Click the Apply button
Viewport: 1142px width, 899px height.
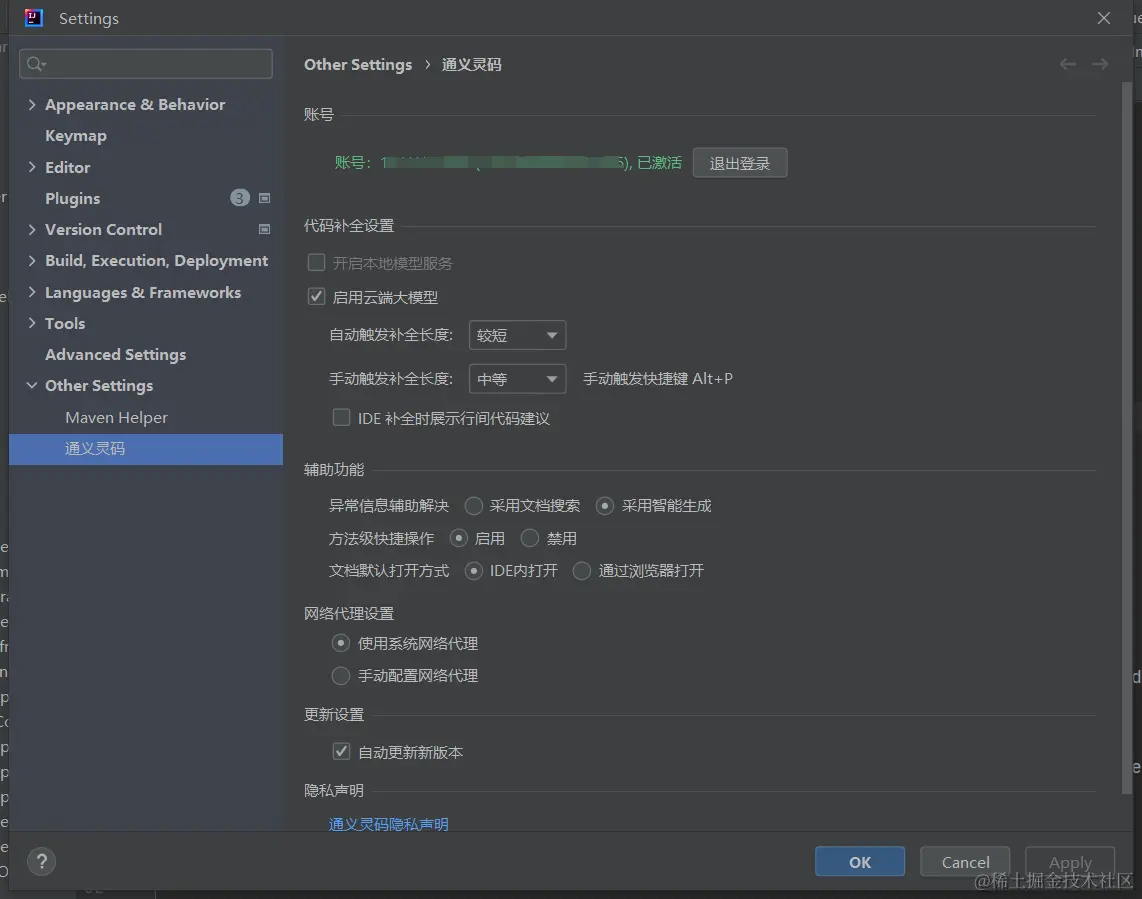(1070, 862)
